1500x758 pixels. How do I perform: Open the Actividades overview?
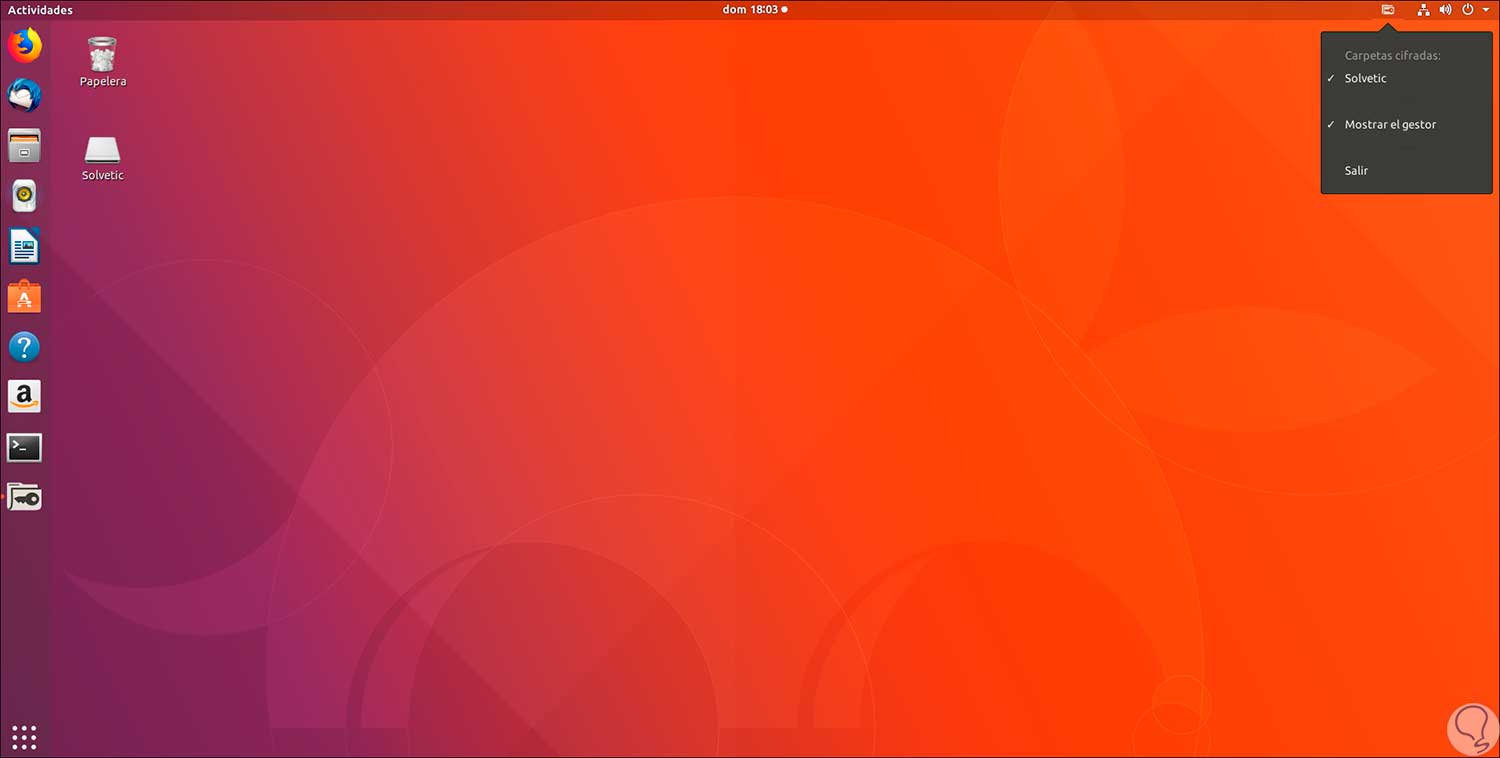40,10
